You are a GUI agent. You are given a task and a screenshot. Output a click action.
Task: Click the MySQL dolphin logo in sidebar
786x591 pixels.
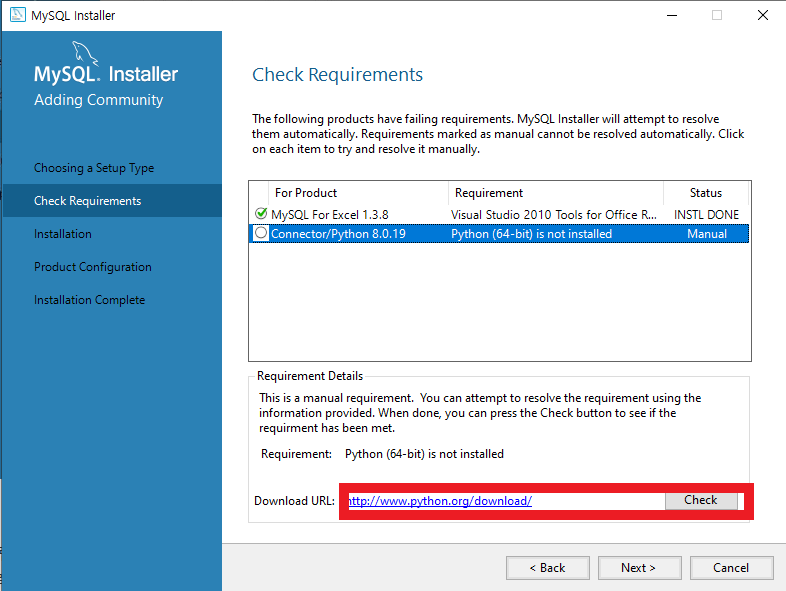[x=85, y=53]
